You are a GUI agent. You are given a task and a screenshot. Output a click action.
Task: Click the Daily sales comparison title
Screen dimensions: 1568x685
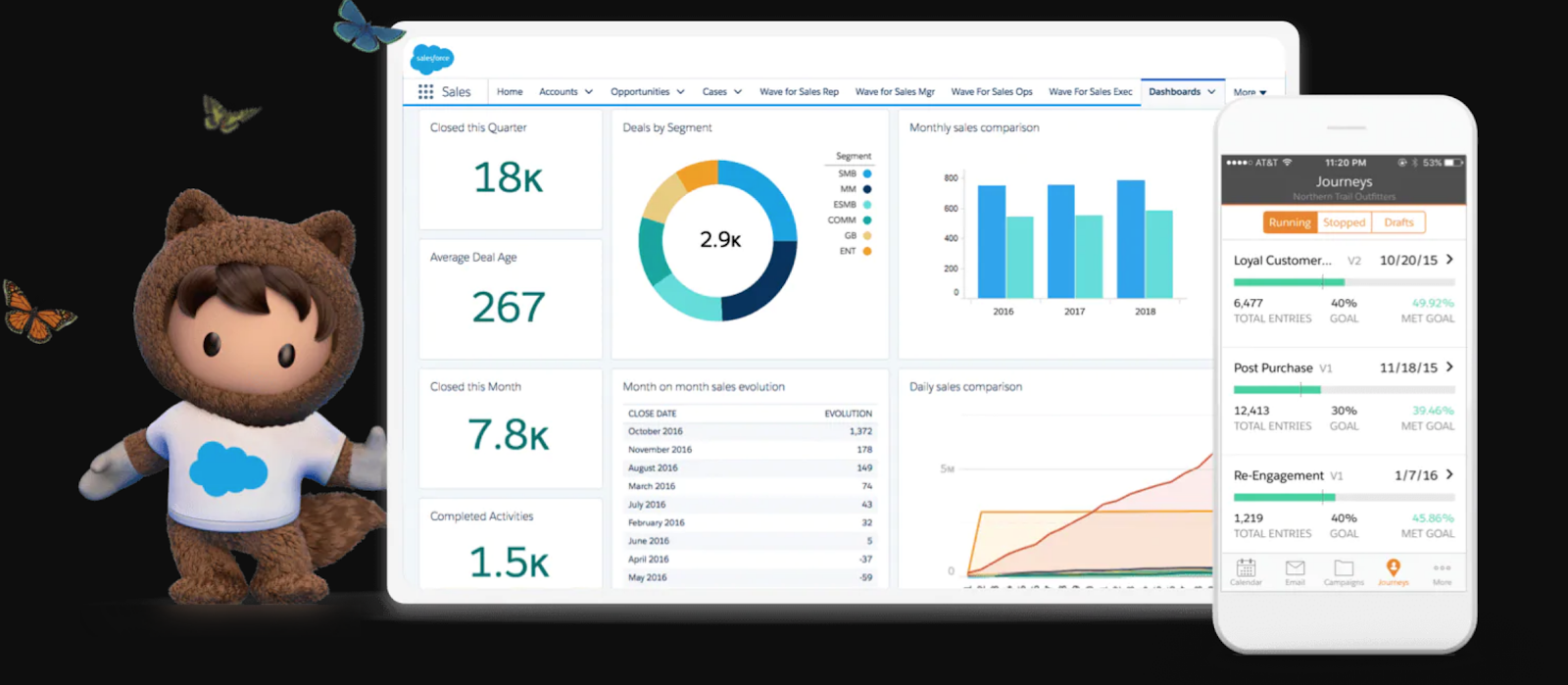point(965,387)
